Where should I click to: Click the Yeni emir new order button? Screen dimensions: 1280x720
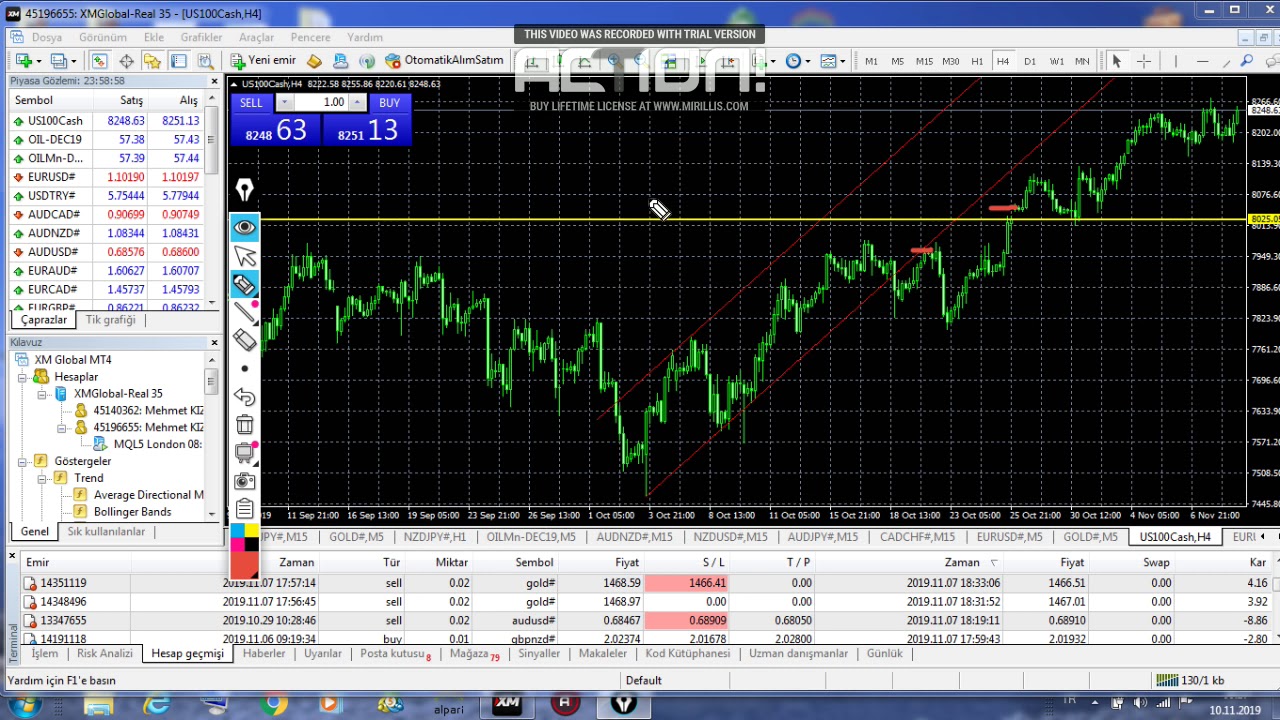264,61
